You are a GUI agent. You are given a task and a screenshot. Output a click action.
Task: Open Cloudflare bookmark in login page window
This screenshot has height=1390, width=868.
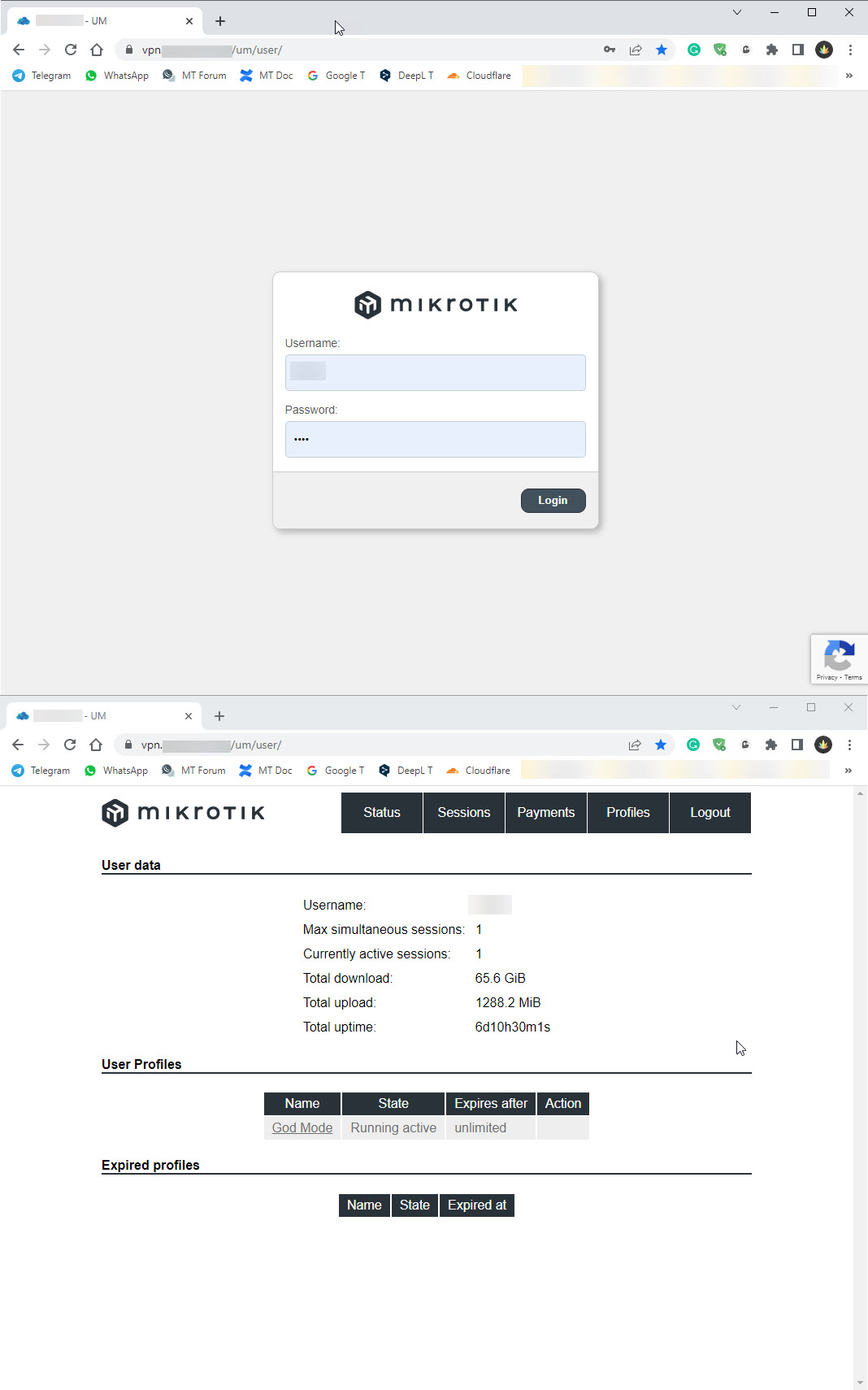[480, 76]
